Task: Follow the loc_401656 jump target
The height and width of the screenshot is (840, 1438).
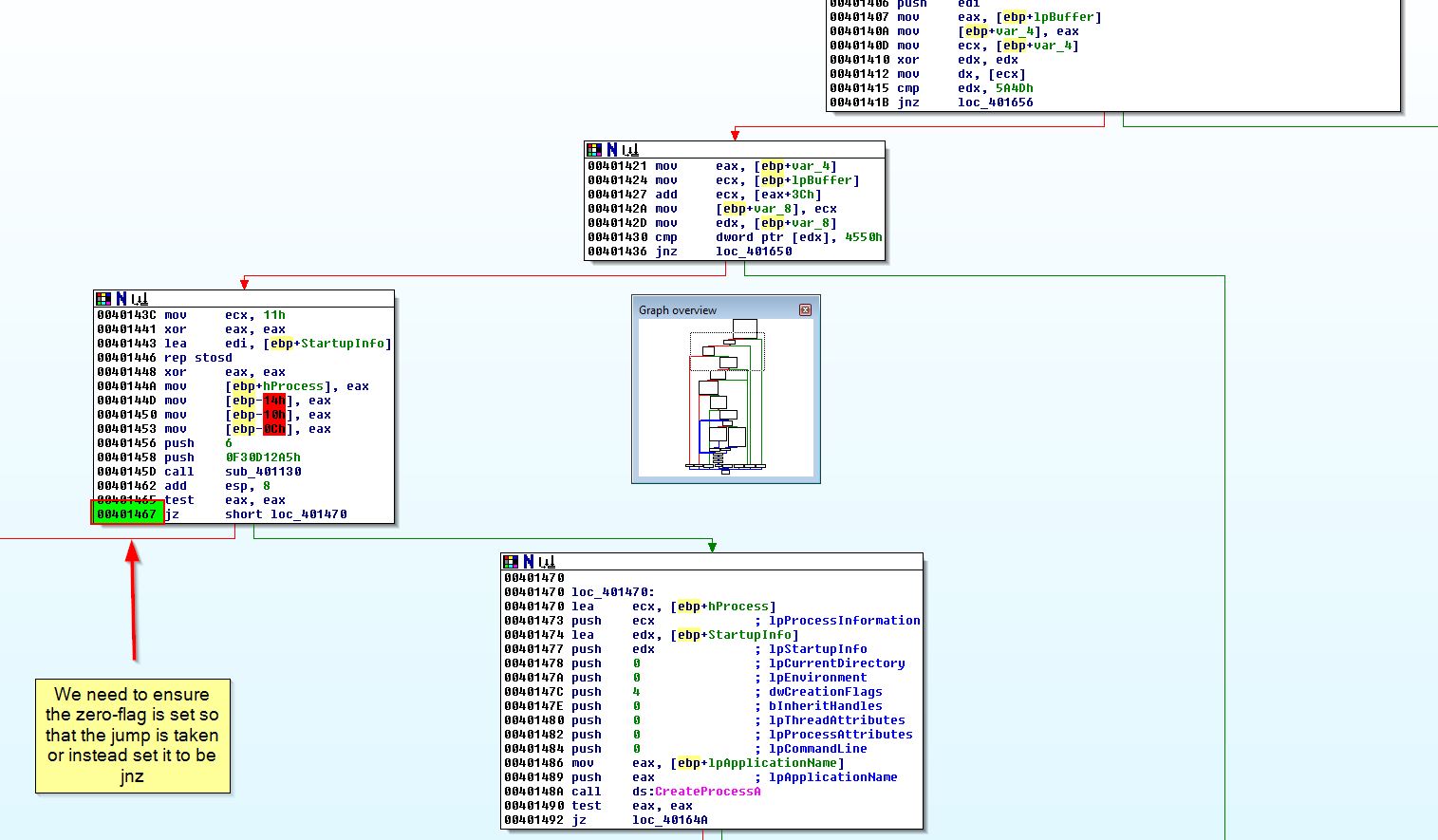Action: (995, 103)
